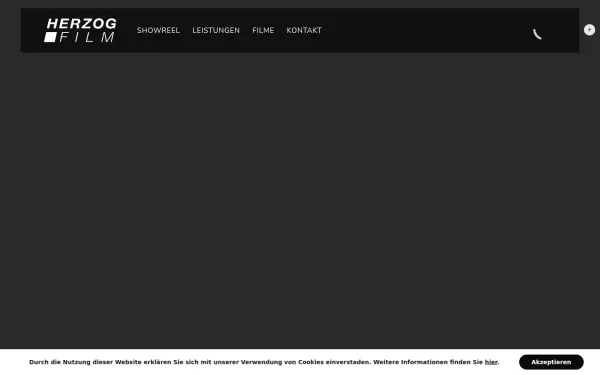Image resolution: width=600 pixels, height=375 pixels.
Task: Open the SHOWREEL menu item
Action: [x=158, y=30]
